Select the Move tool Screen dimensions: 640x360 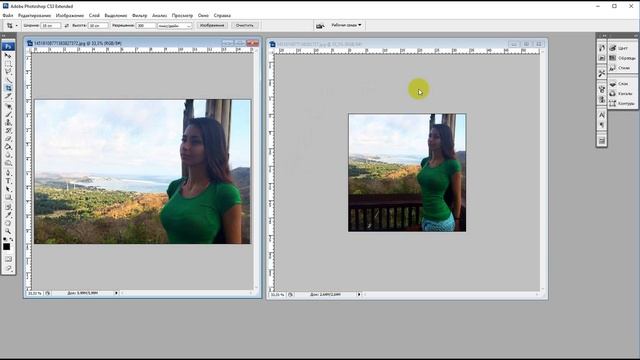click(8, 55)
